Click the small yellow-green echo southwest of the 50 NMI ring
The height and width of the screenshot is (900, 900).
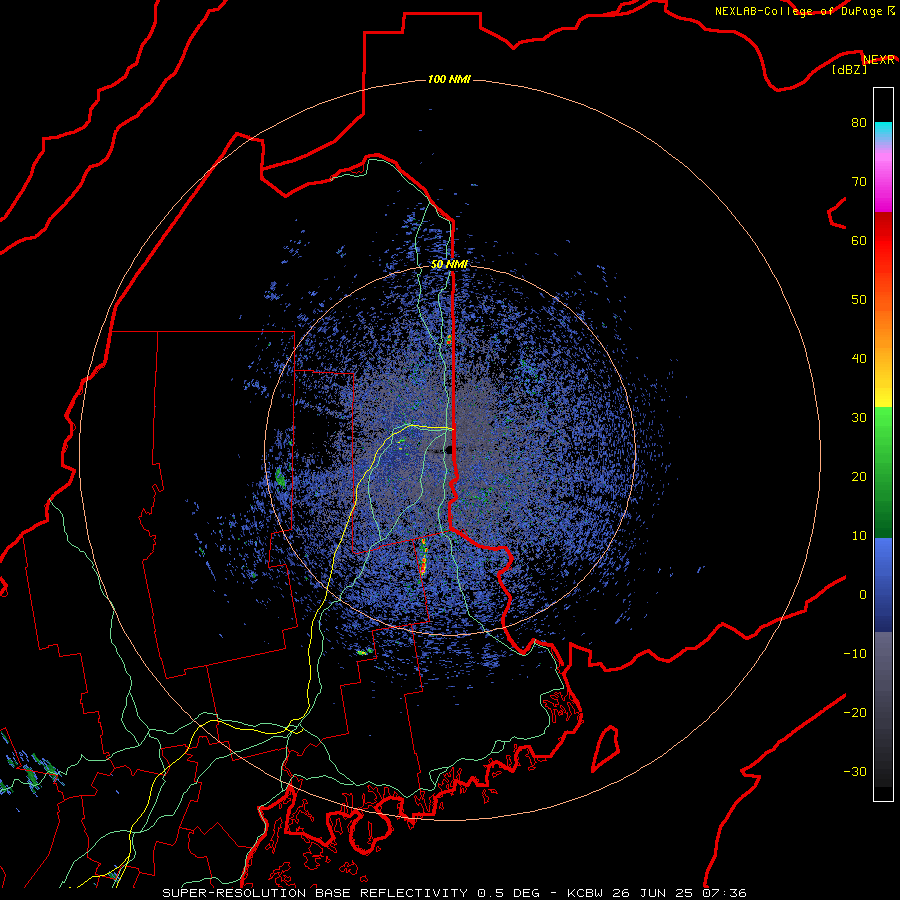pos(364,651)
